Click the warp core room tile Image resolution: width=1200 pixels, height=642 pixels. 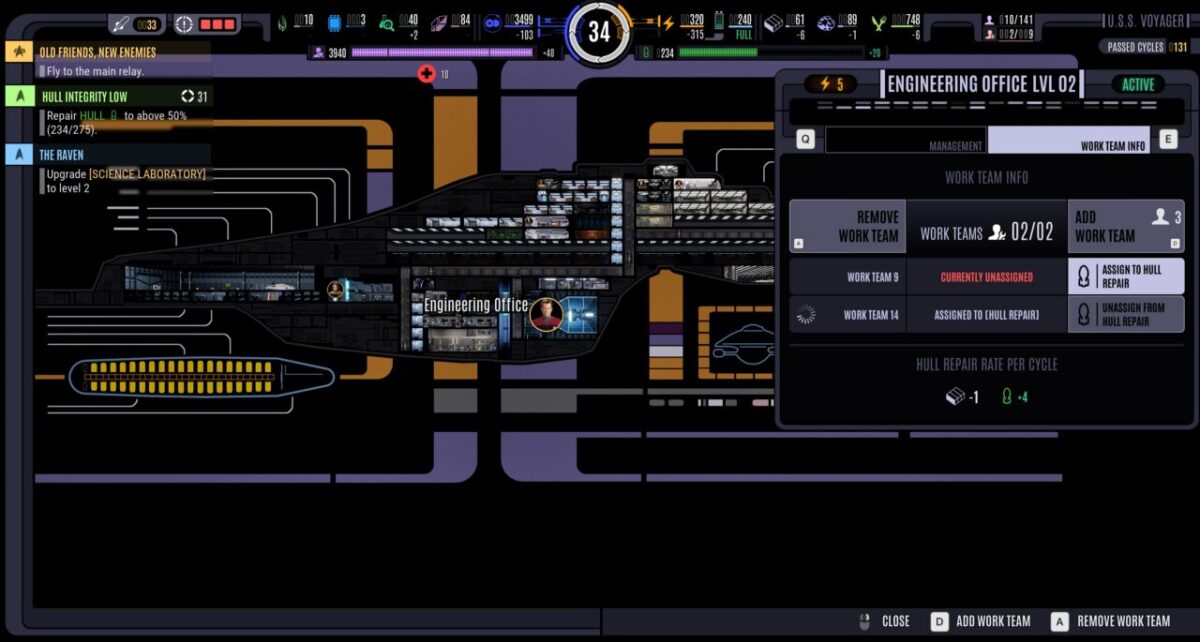click(x=579, y=314)
